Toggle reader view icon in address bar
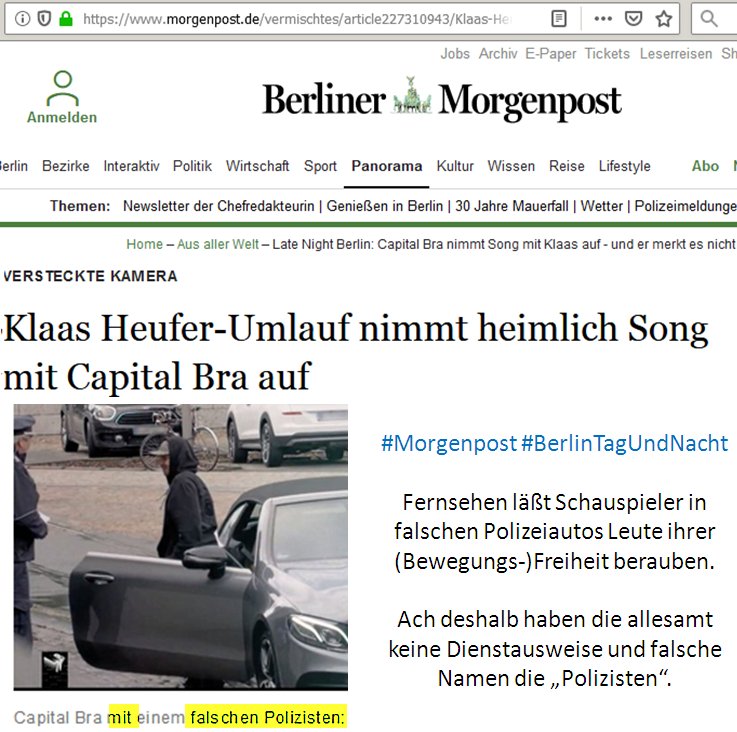The image size is (737, 732). click(558, 19)
